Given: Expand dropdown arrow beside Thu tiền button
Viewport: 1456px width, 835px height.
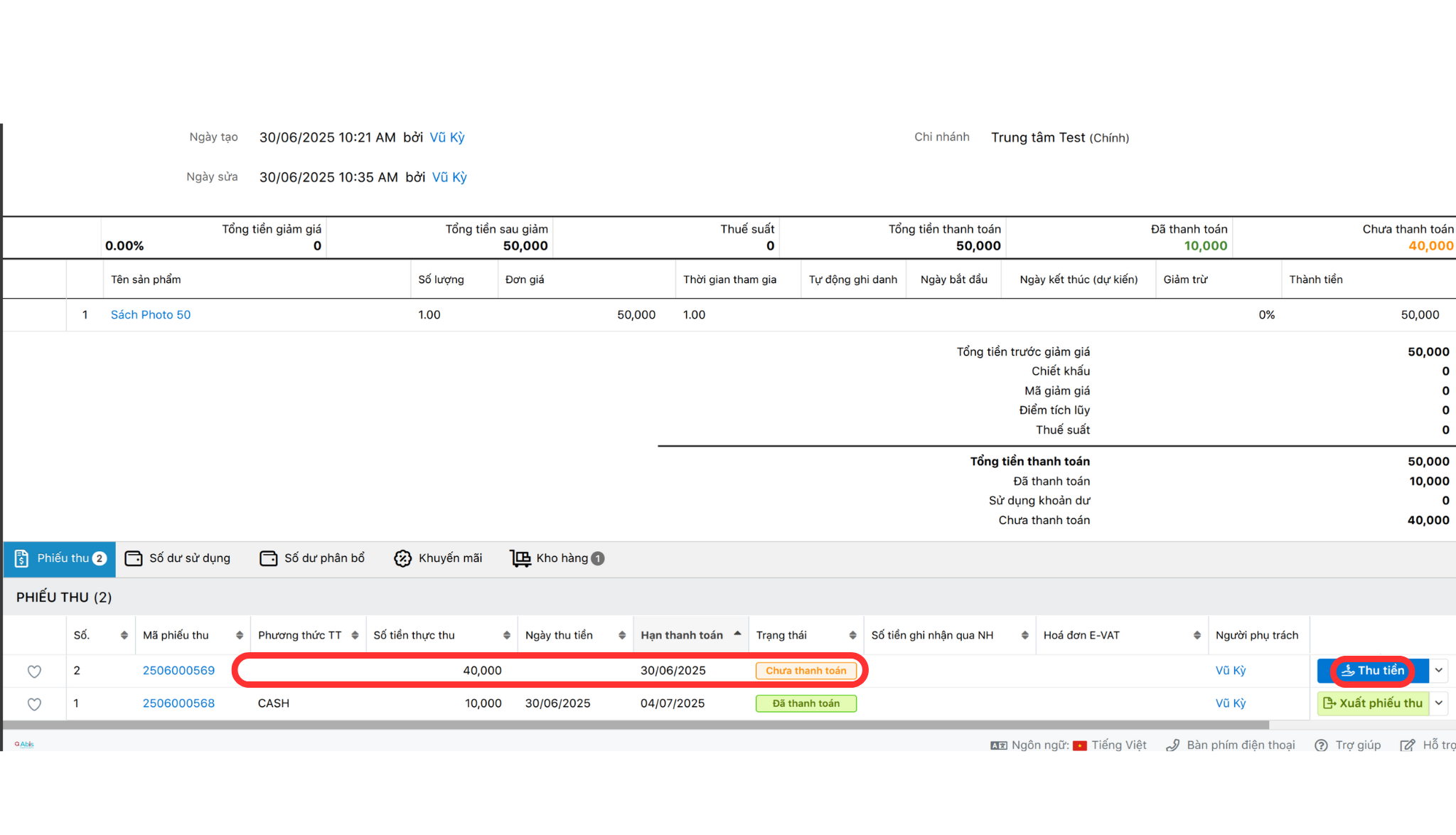Looking at the screenshot, I should (x=1438, y=671).
